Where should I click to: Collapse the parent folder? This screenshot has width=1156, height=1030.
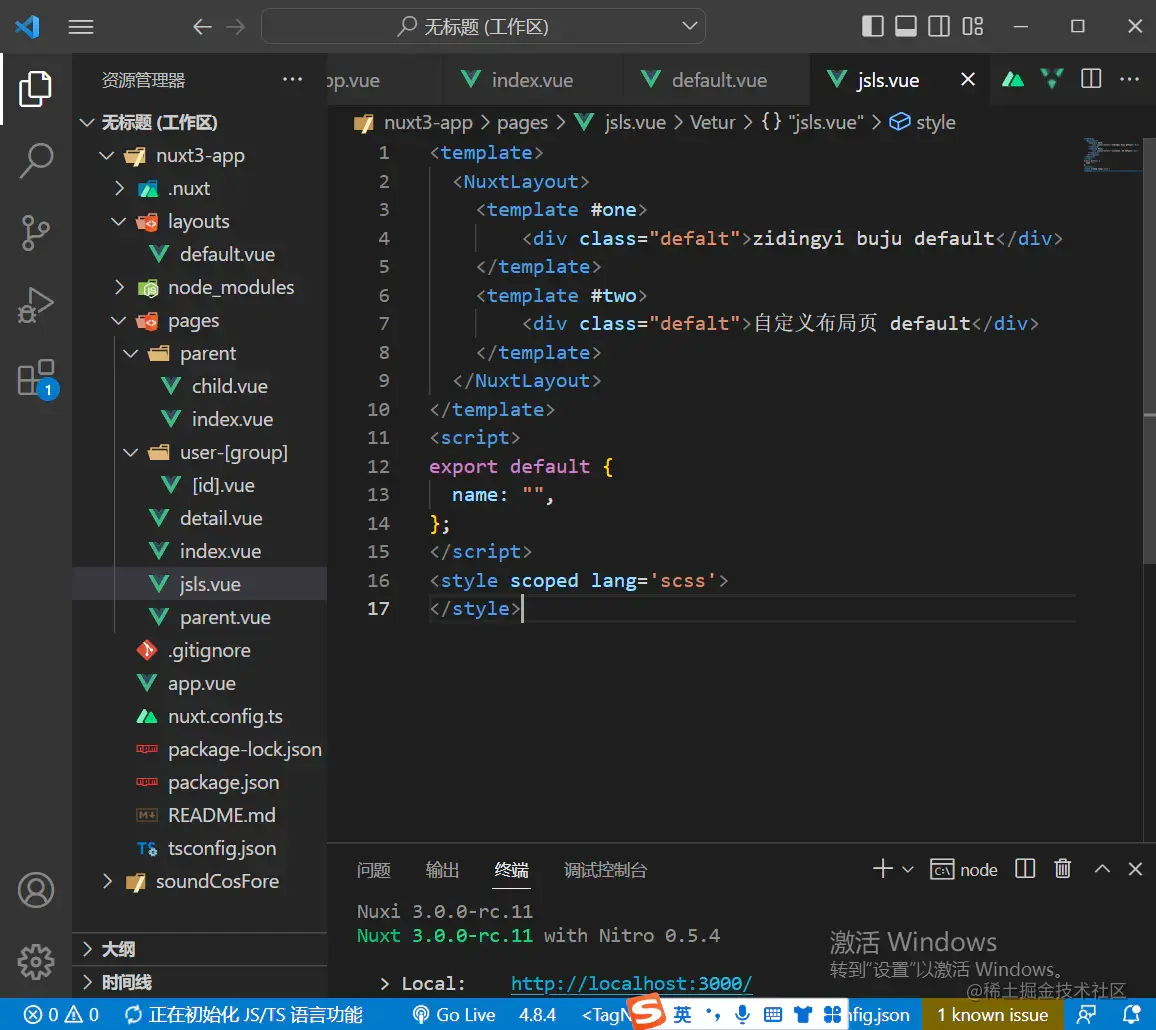pos(130,354)
